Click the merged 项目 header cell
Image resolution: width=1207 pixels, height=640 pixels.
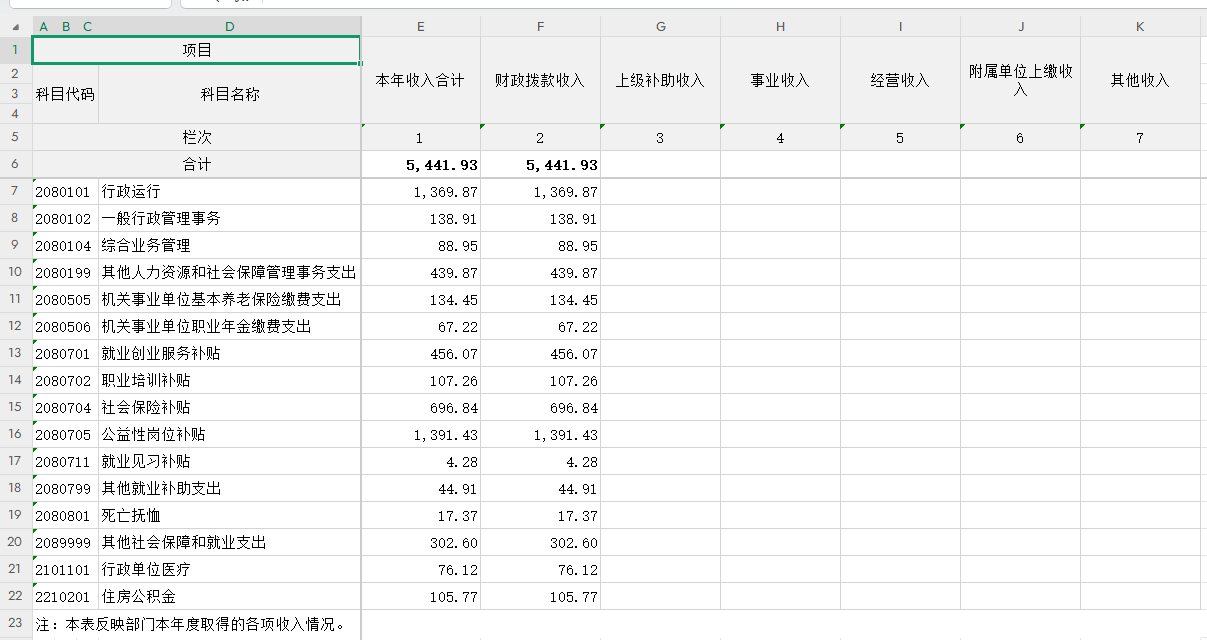click(196, 50)
